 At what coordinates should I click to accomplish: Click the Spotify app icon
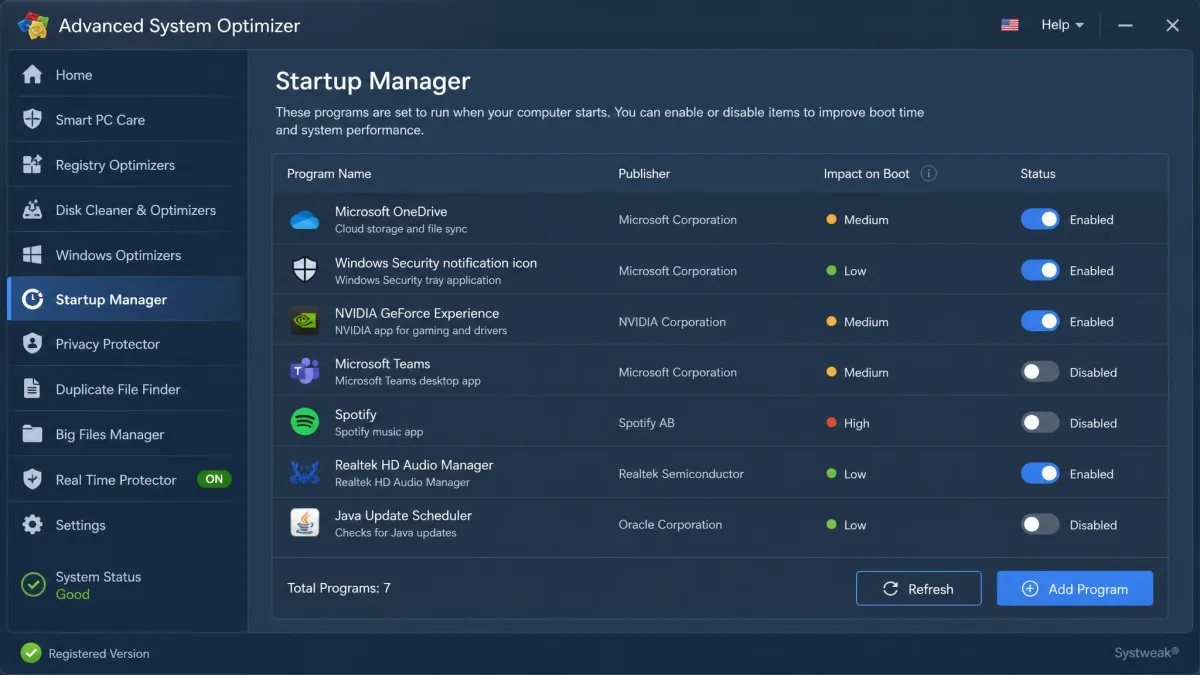pos(304,423)
